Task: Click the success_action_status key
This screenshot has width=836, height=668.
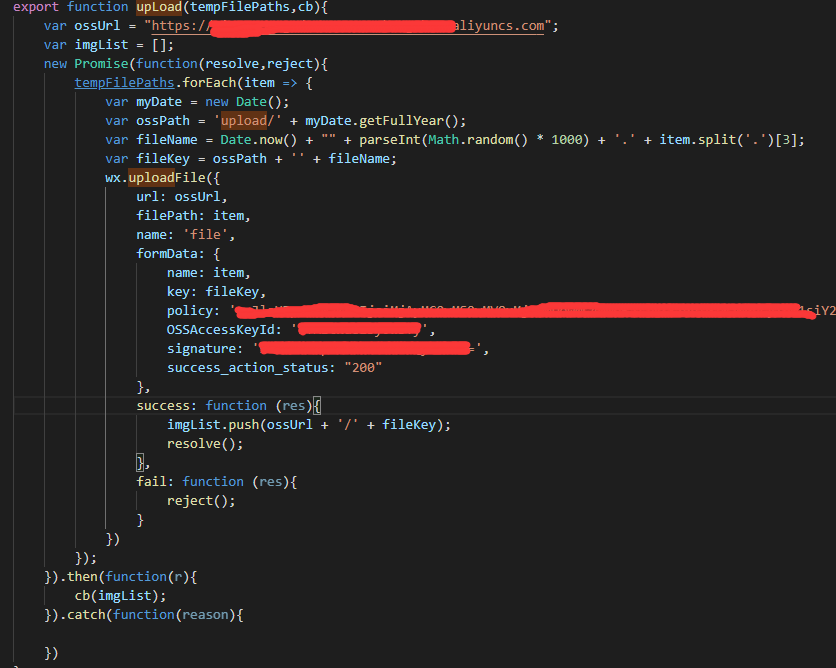Action: pyautogui.click(x=247, y=368)
